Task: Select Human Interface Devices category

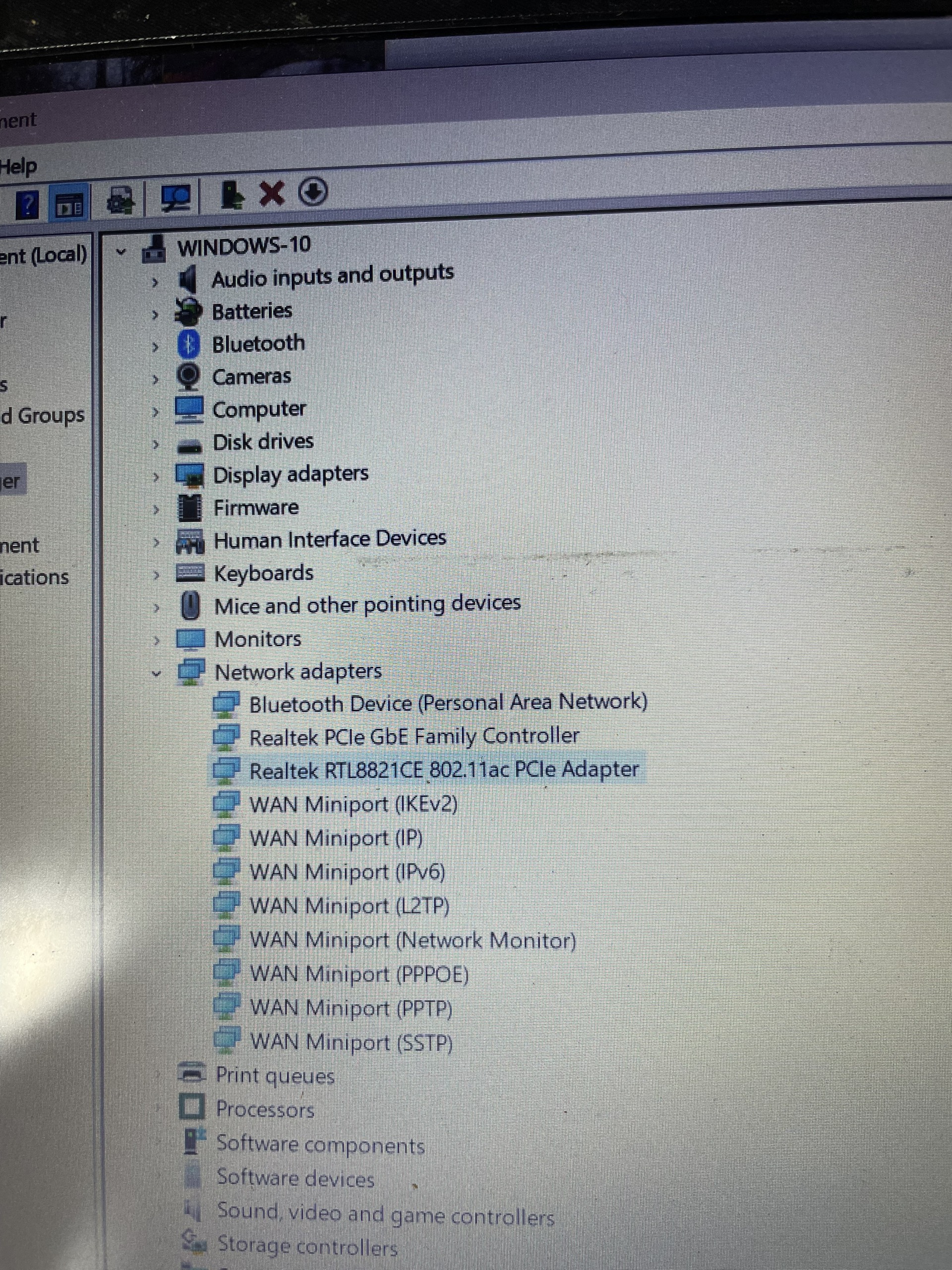Action: [x=330, y=539]
